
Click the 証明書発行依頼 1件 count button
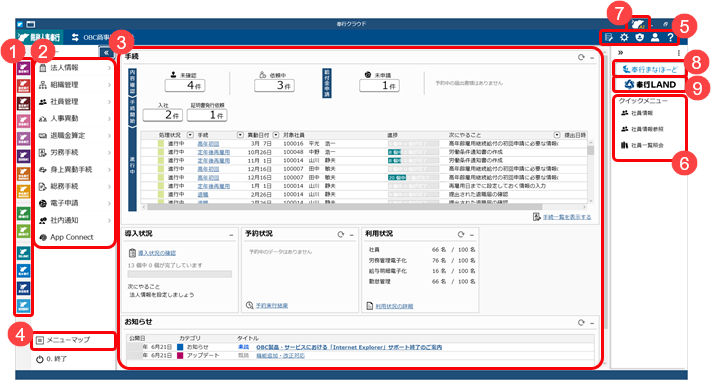pos(207,115)
